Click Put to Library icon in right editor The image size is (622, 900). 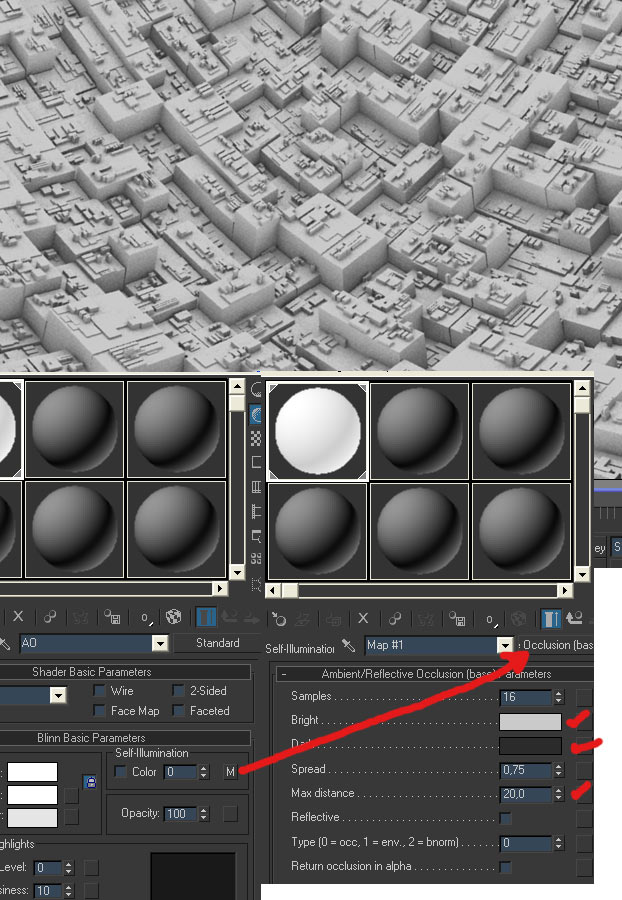[x=457, y=618]
